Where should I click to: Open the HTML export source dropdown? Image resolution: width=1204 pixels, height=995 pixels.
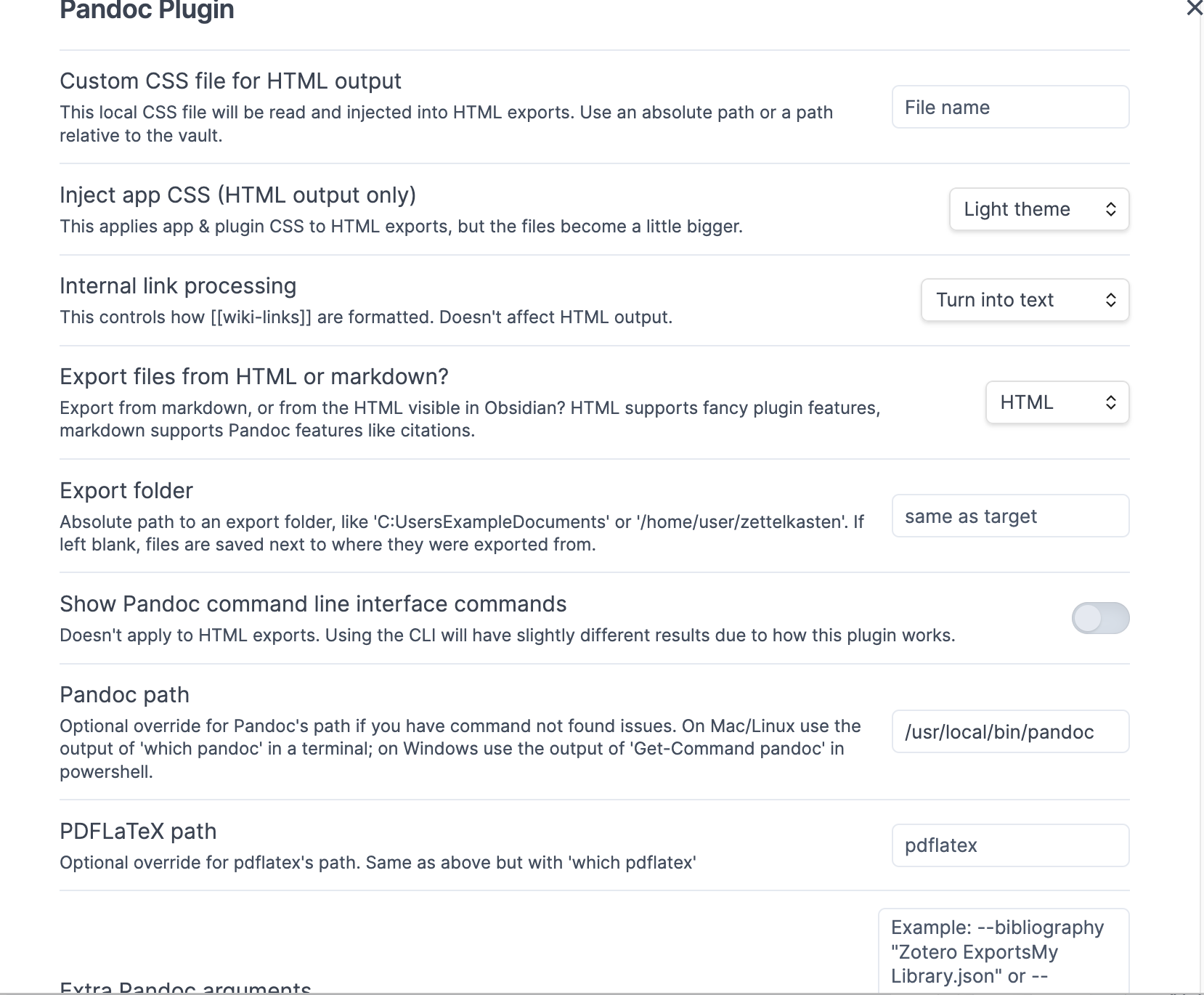click(1057, 402)
